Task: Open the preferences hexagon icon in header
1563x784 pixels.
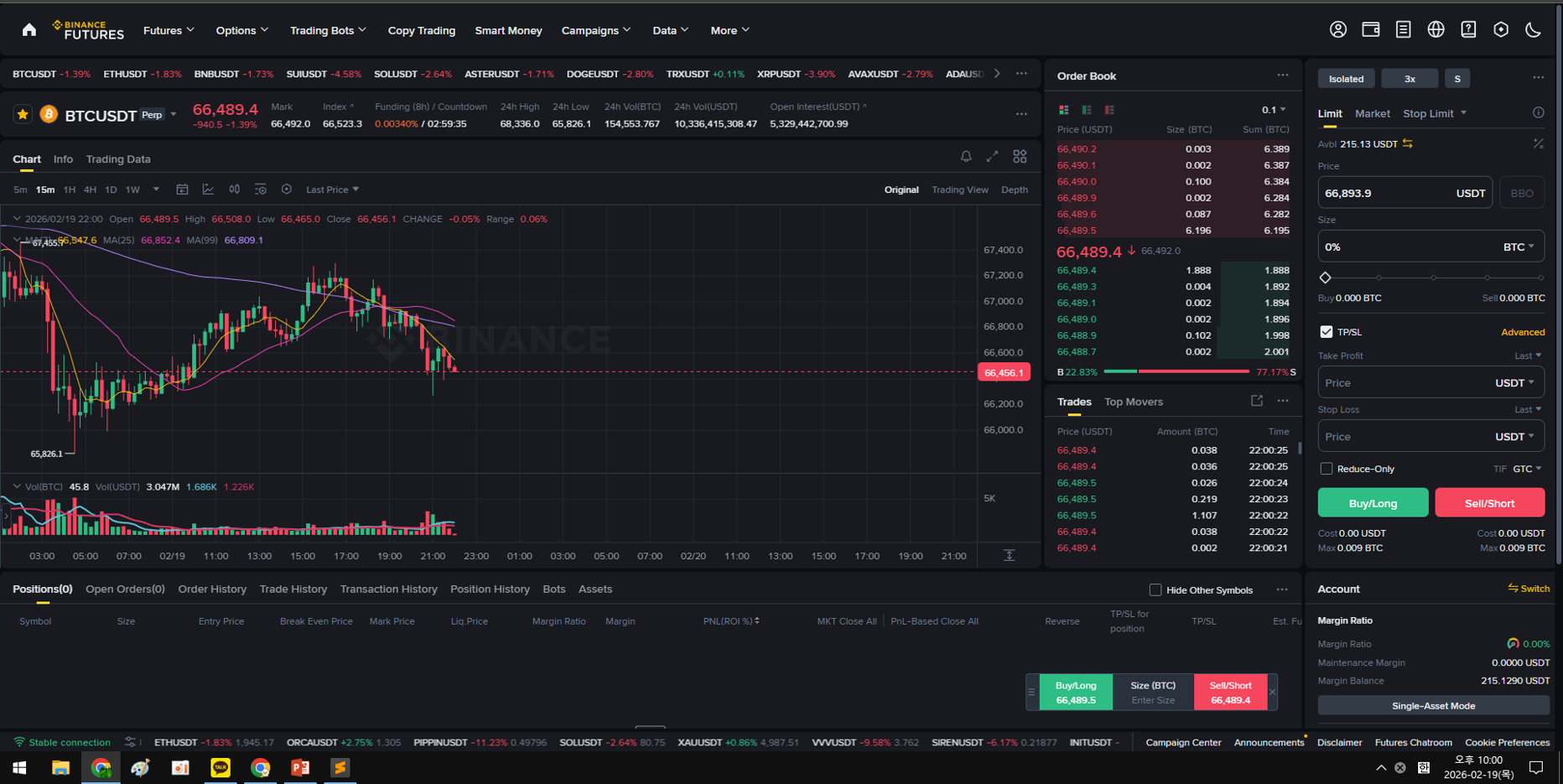Action: point(1501,30)
